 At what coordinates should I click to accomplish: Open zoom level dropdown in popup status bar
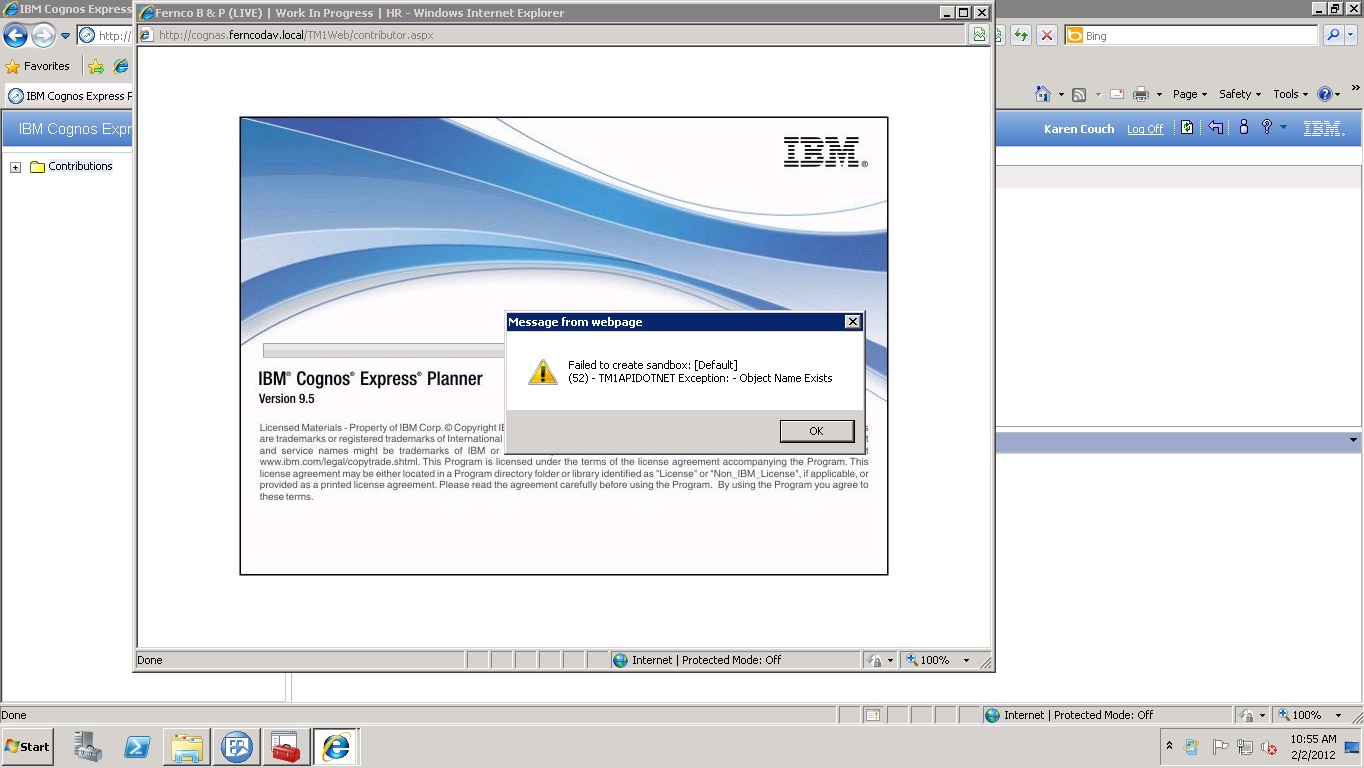(966, 660)
